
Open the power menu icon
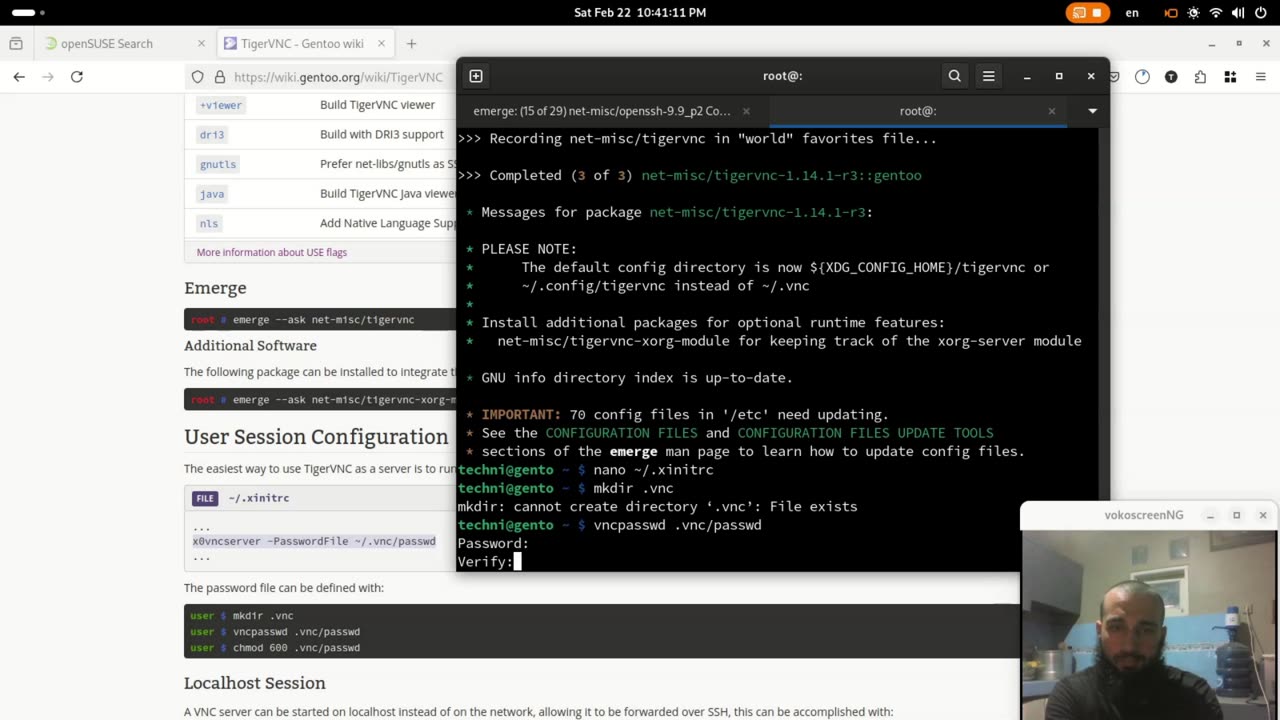[1261, 13]
